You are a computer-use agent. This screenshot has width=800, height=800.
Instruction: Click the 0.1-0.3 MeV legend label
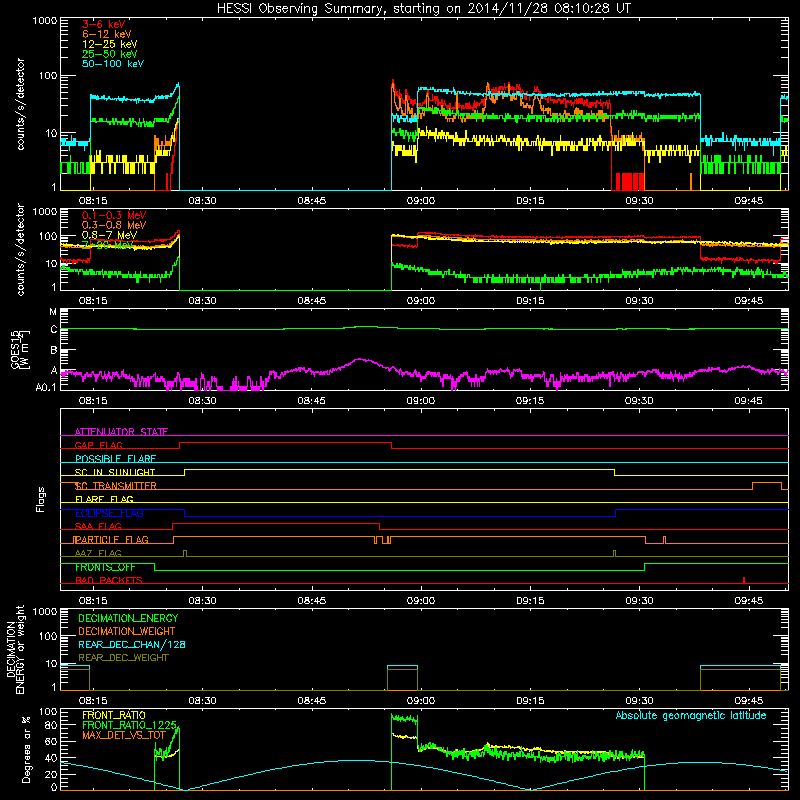click(x=114, y=215)
